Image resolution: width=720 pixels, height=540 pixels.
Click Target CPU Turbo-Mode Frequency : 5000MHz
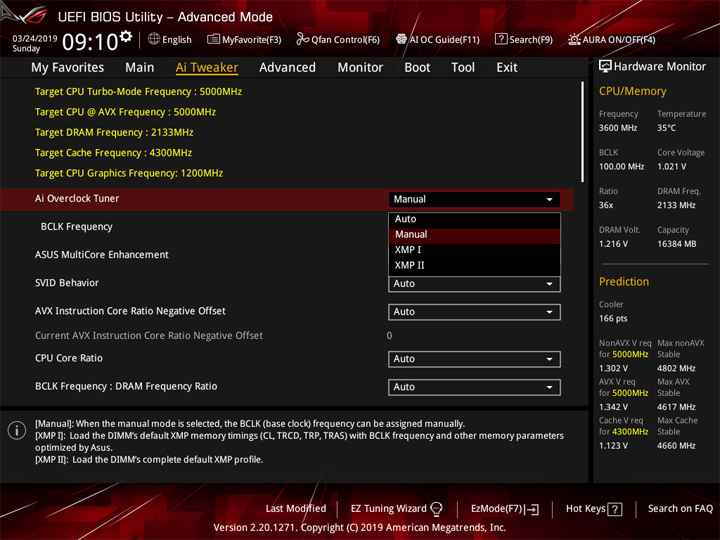click(138, 91)
